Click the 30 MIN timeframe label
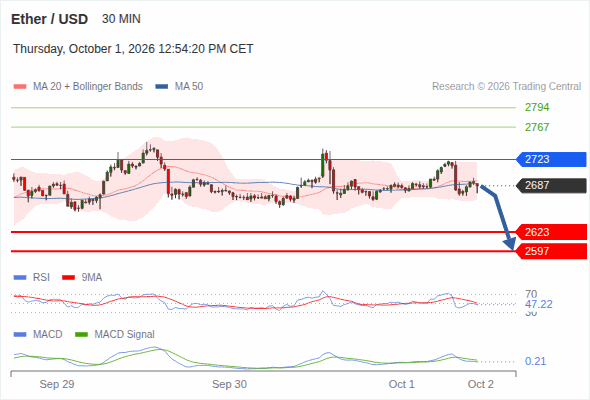 pyautogui.click(x=121, y=19)
